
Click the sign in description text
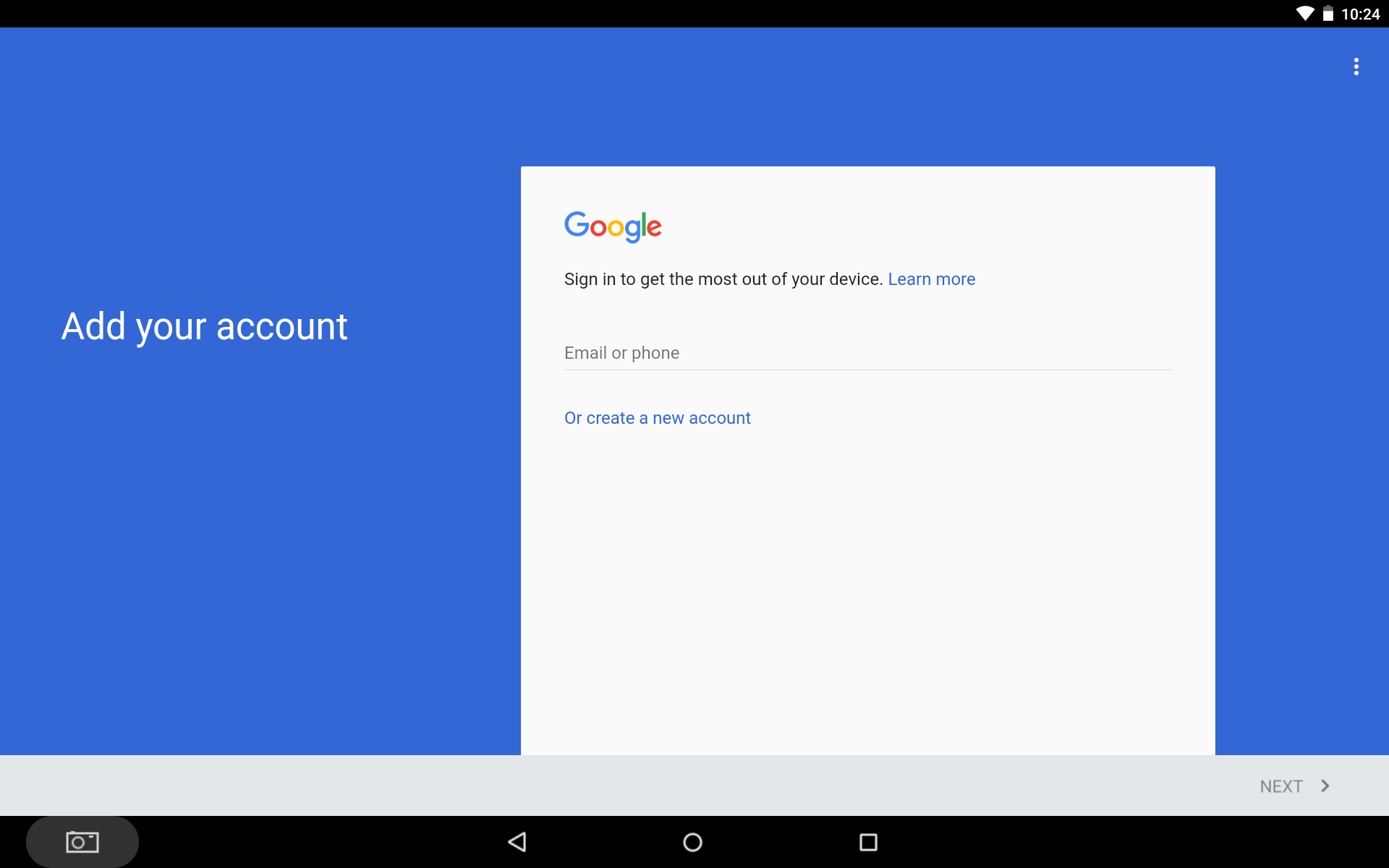[723, 279]
